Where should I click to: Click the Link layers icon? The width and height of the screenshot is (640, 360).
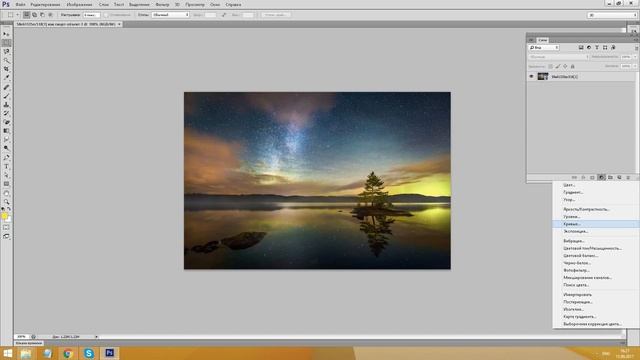[574, 178]
